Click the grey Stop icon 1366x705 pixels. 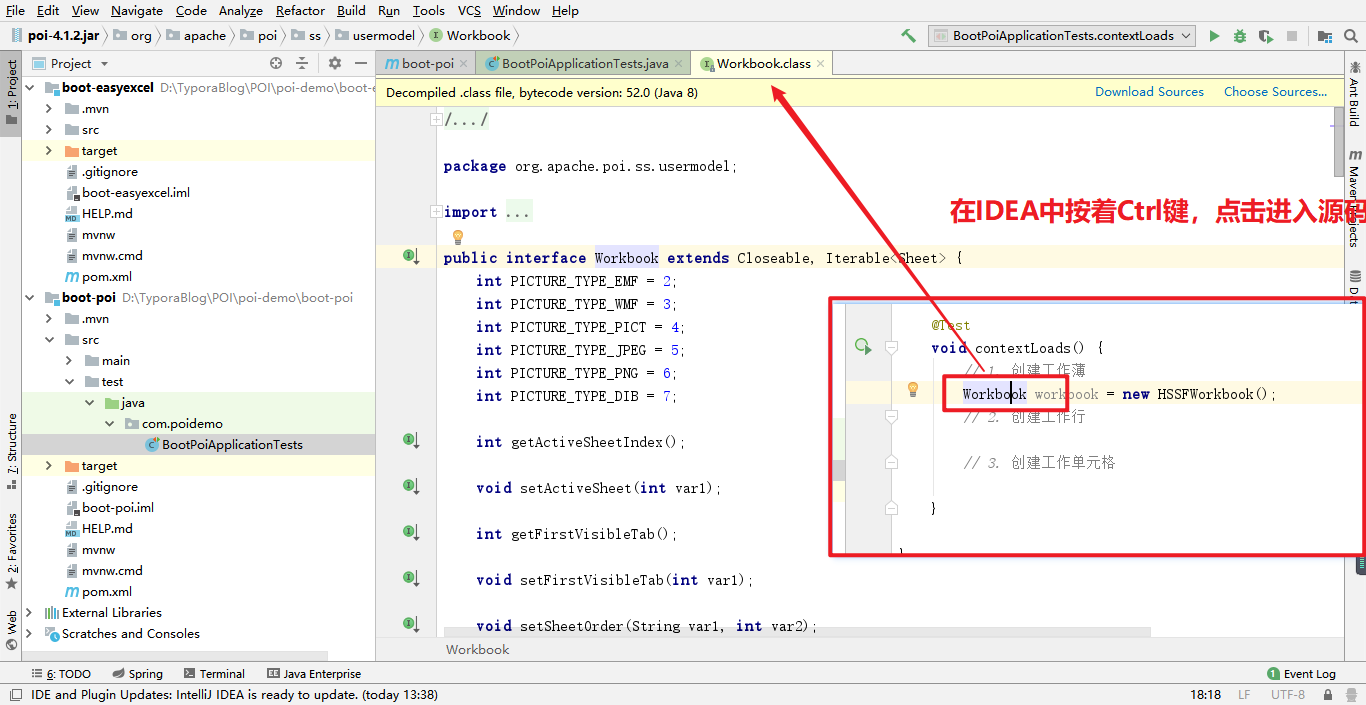(x=1292, y=36)
